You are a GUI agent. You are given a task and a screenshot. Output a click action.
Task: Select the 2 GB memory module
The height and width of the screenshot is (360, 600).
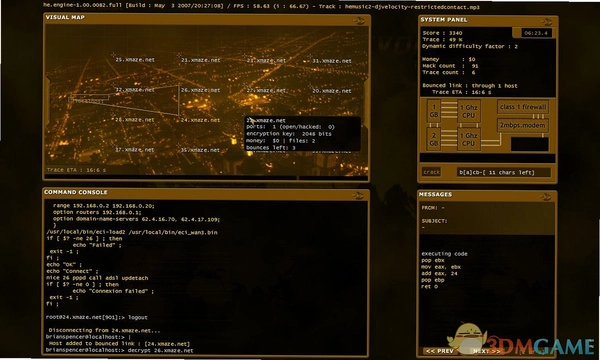tap(434, 139)
